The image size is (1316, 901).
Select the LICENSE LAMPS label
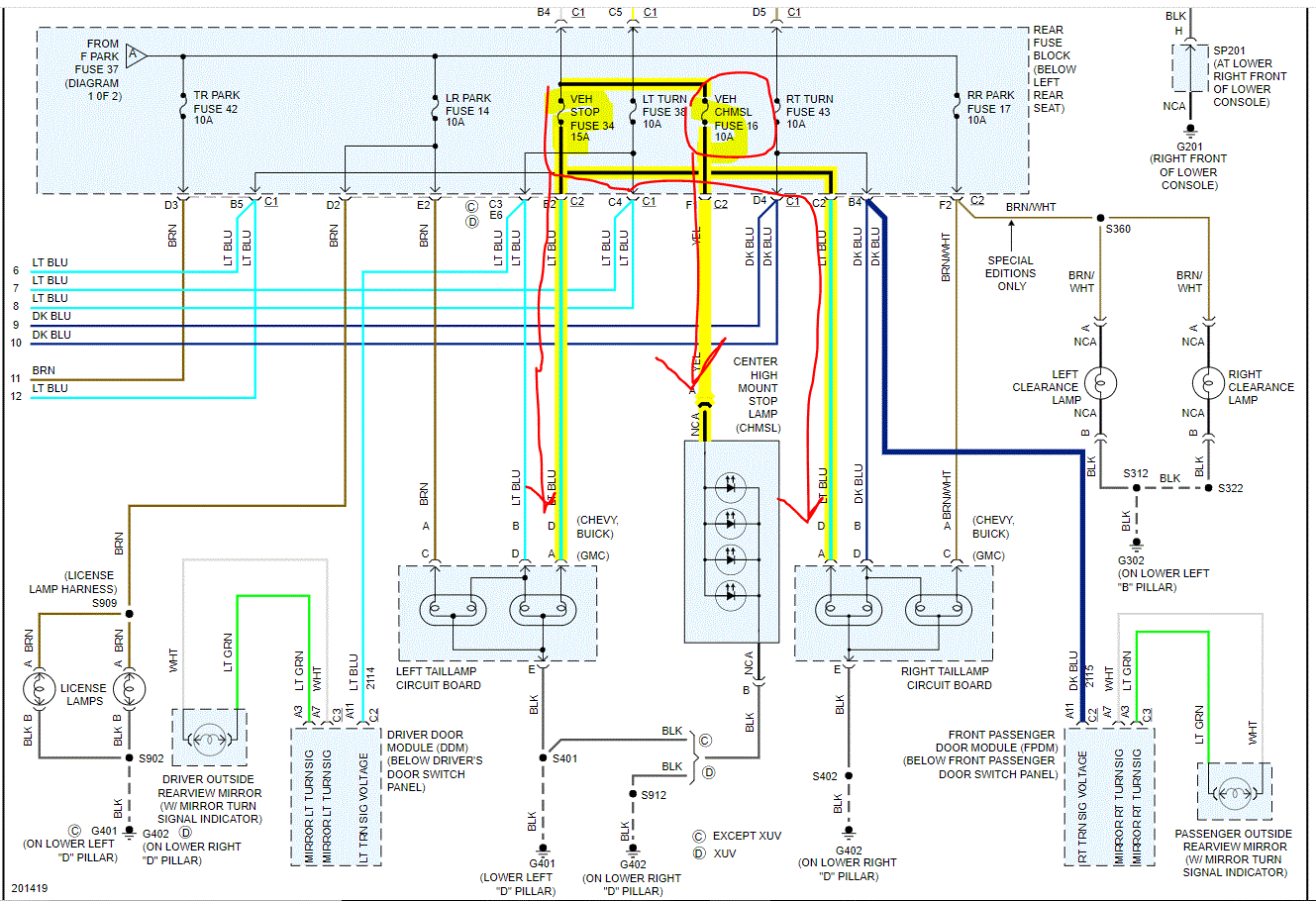point(84,694)
